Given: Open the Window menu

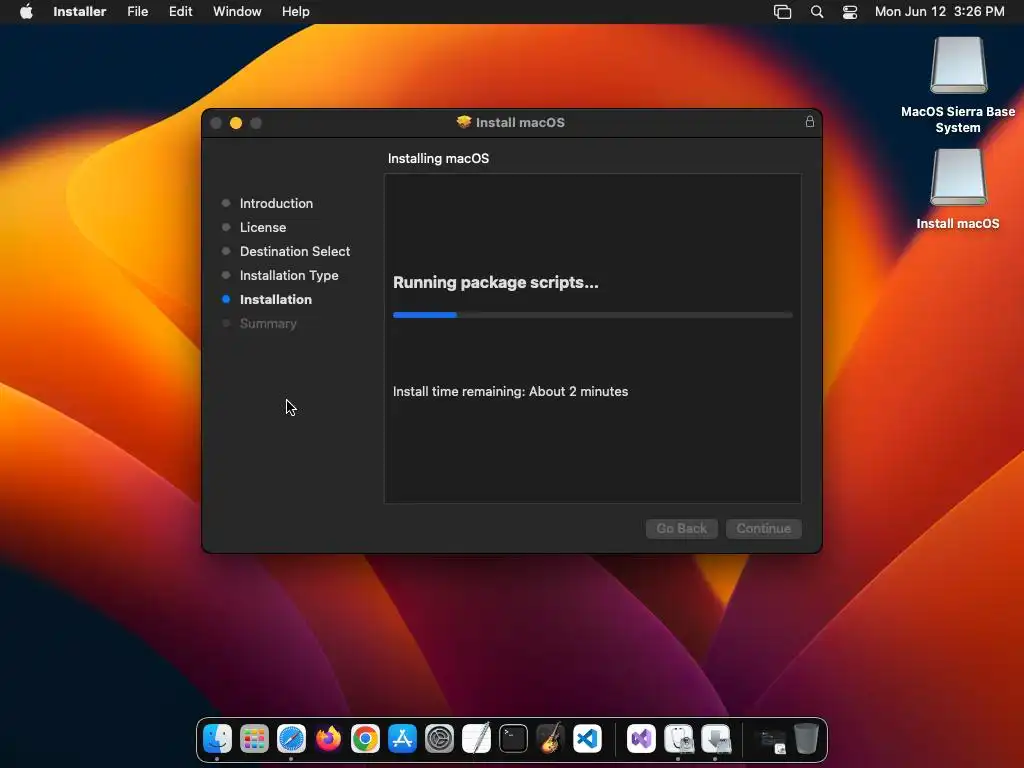Looking at the screenshot, I should pos(237,12).
